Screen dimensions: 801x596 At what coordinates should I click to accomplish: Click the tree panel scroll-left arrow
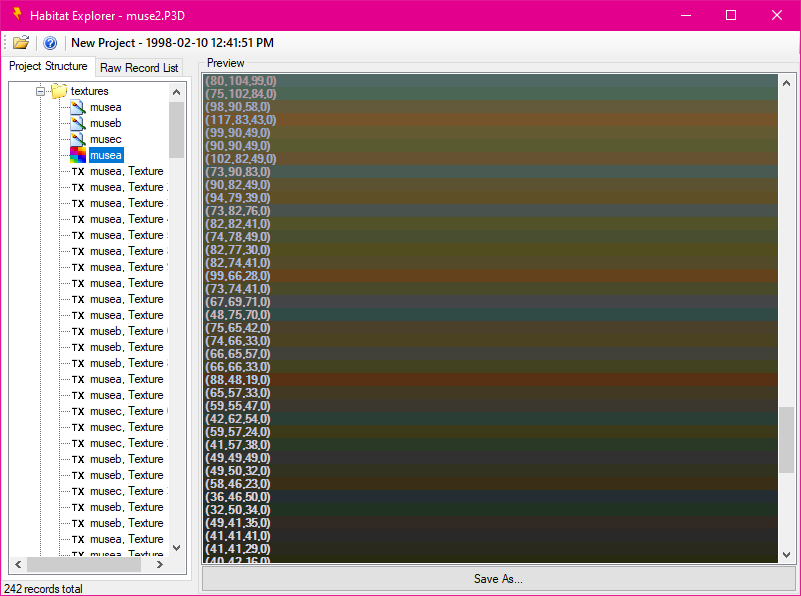(x=18, y=564)
